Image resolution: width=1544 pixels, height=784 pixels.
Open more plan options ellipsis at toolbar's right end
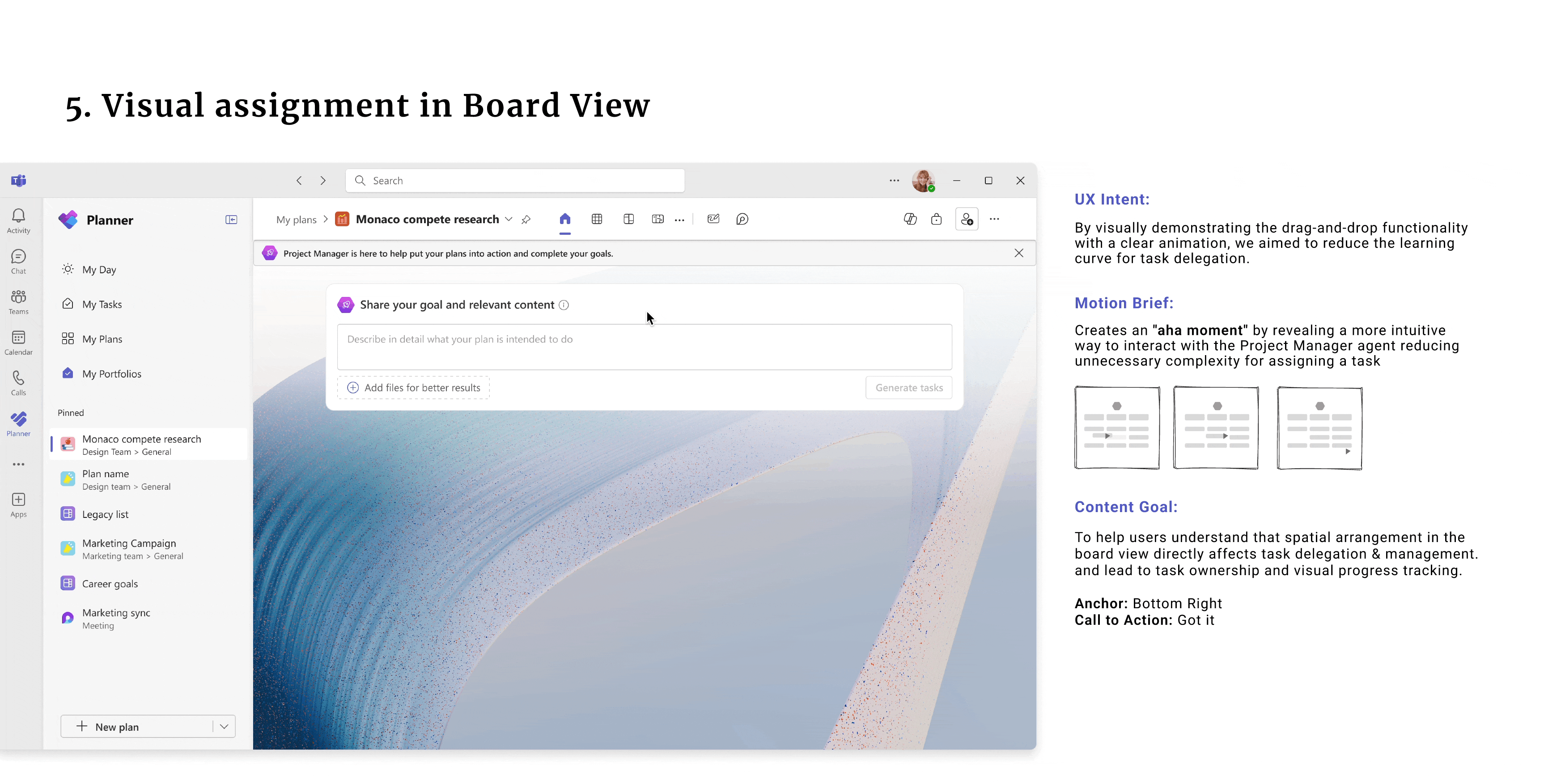(994, 220)
